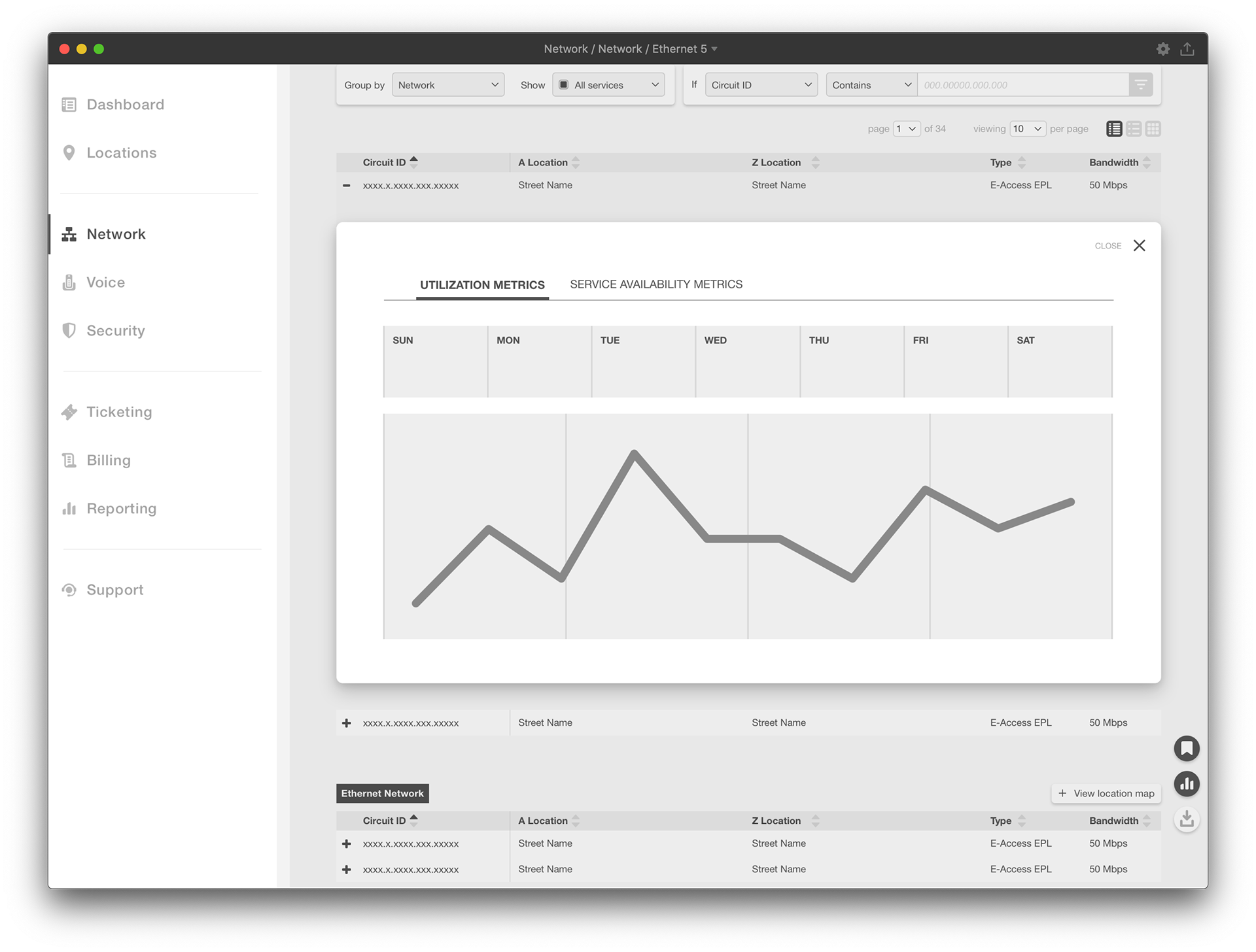Open the Contains condition dropdown
The width and height of the screenshot is (1256, 952).
[x=871, y=85]
